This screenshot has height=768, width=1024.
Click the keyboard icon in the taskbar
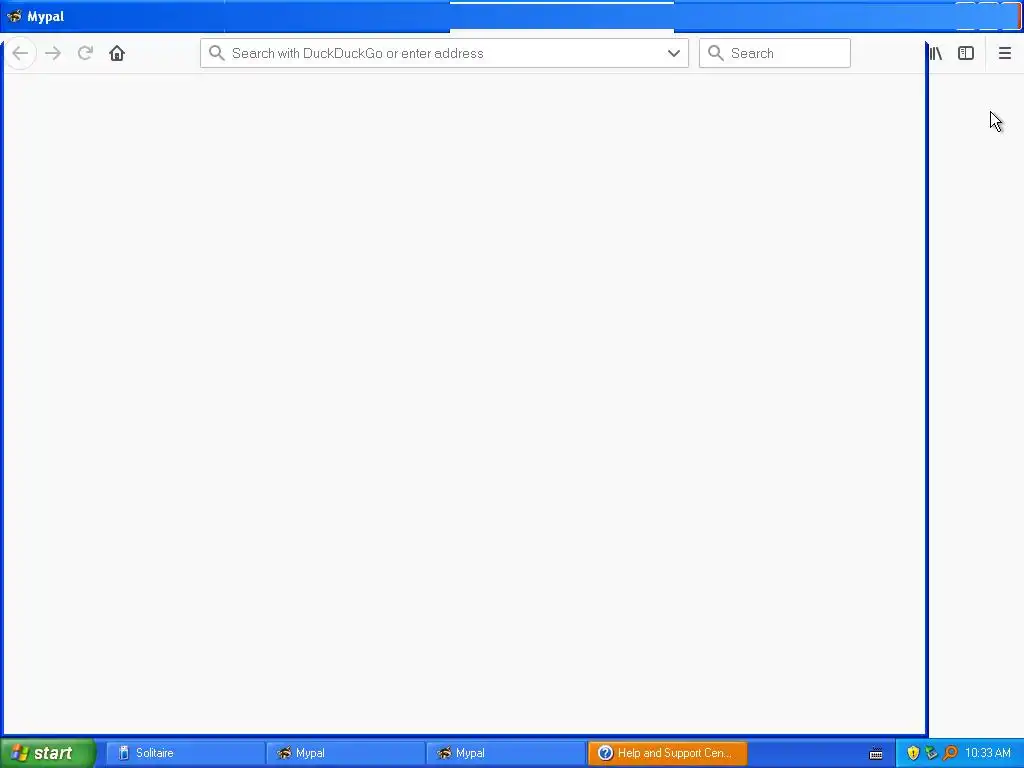click(876, 754)
